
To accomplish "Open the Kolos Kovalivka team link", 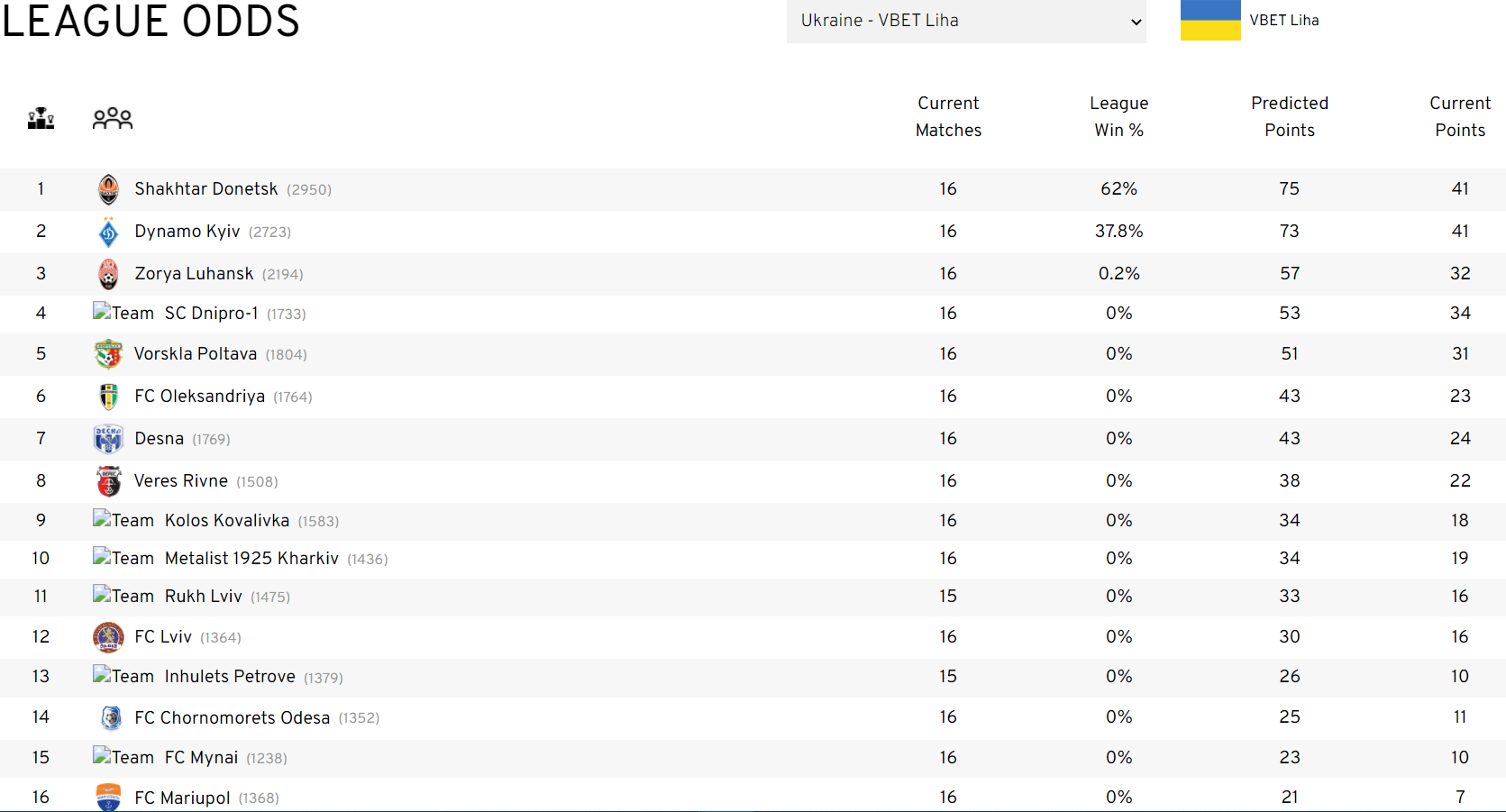I will pos(226,521).
